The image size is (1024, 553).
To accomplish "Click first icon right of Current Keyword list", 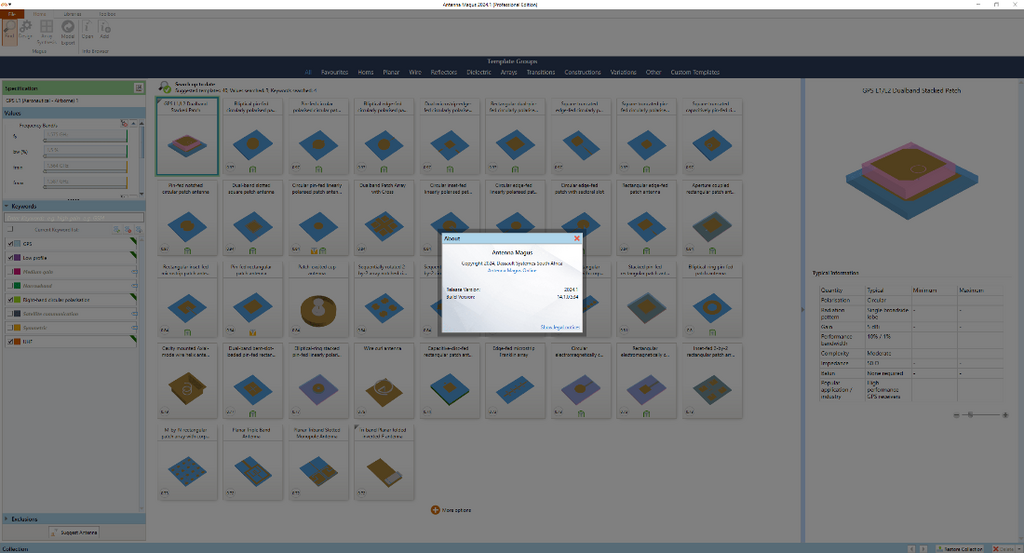I will point(116,230).
